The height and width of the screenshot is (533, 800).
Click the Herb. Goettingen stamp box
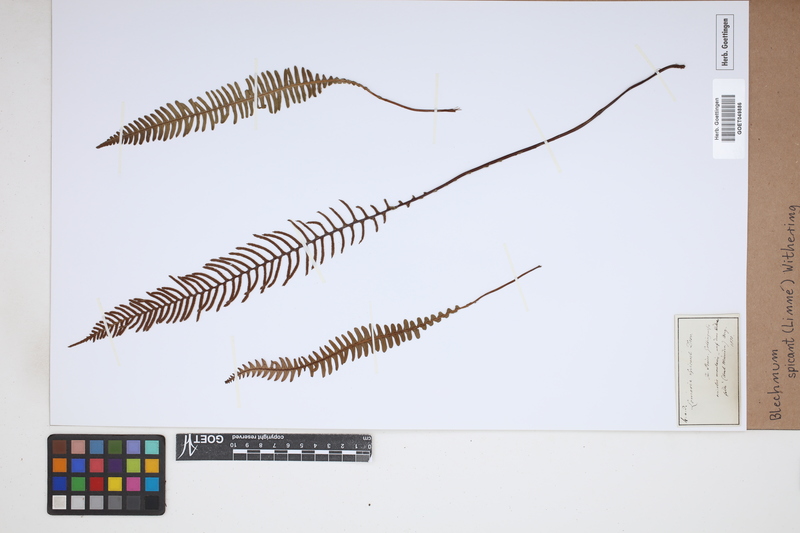click(x=725, y=41)
